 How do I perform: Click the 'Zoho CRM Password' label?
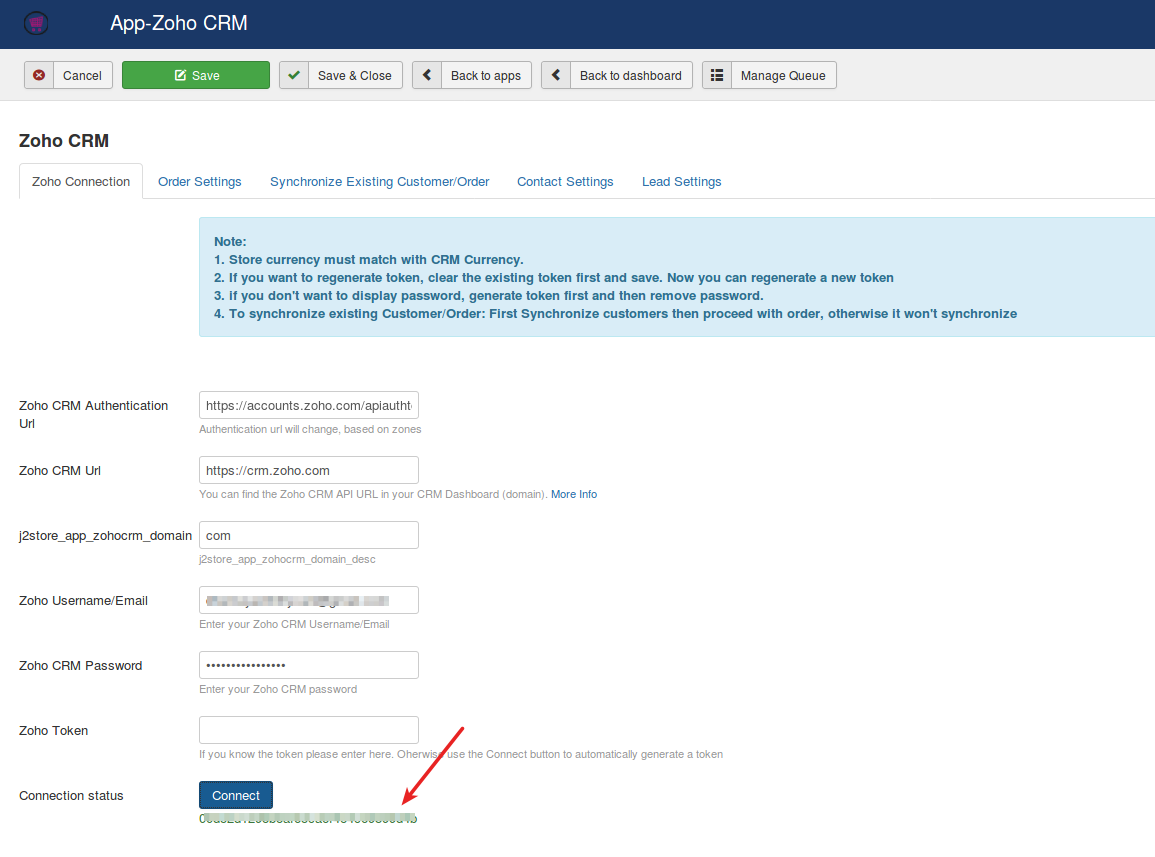tap(81, 666)
